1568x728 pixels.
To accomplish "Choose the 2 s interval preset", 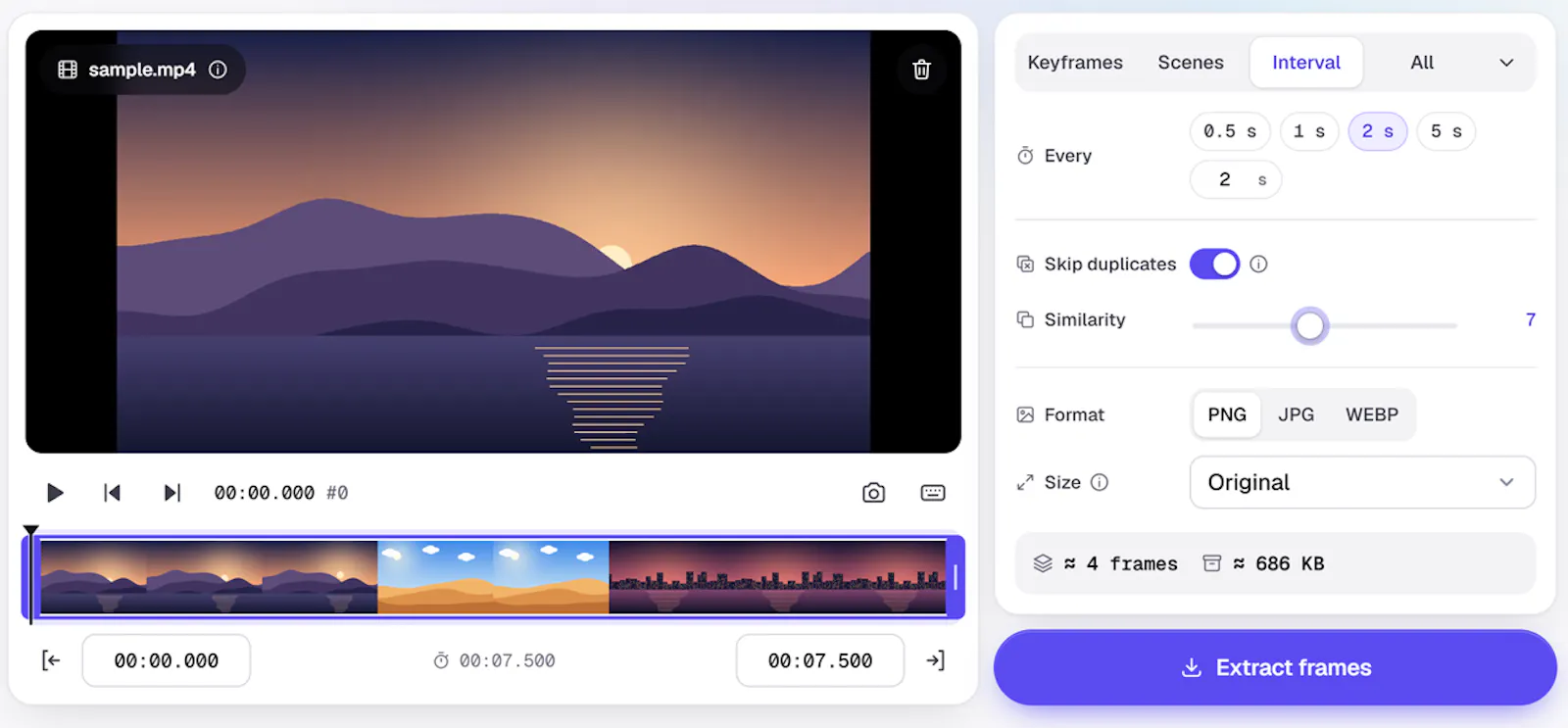I will (x=1378, y=131).
